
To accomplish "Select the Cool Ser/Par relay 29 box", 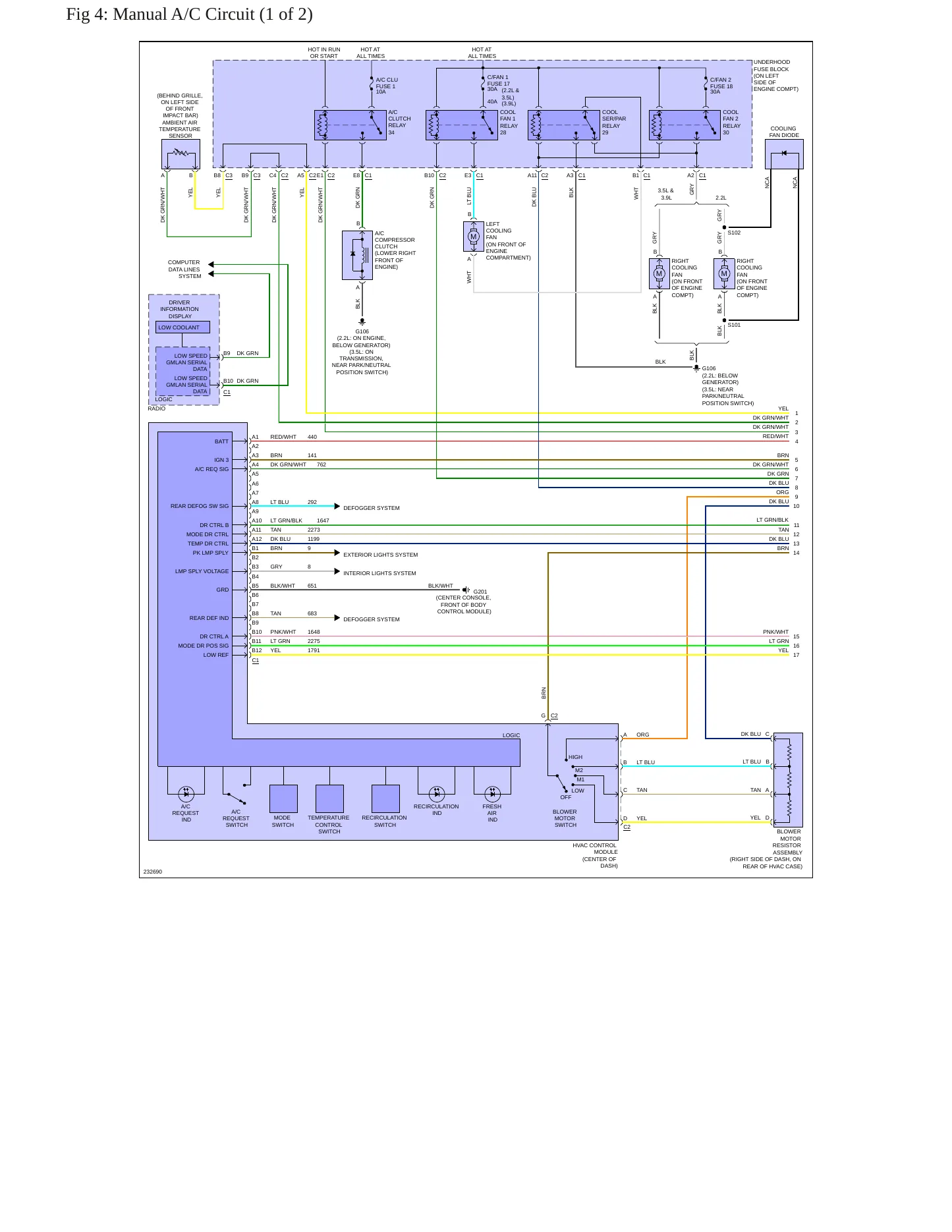I will (564, 125).
